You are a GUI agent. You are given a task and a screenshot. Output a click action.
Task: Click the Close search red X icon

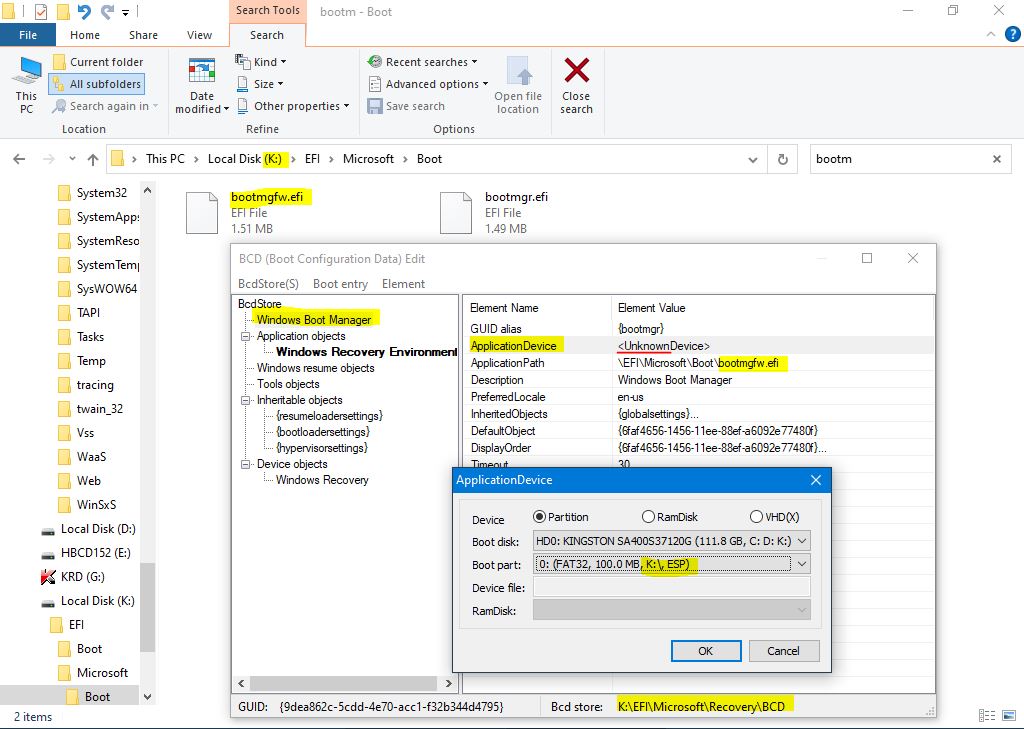[x=576, y=71]
